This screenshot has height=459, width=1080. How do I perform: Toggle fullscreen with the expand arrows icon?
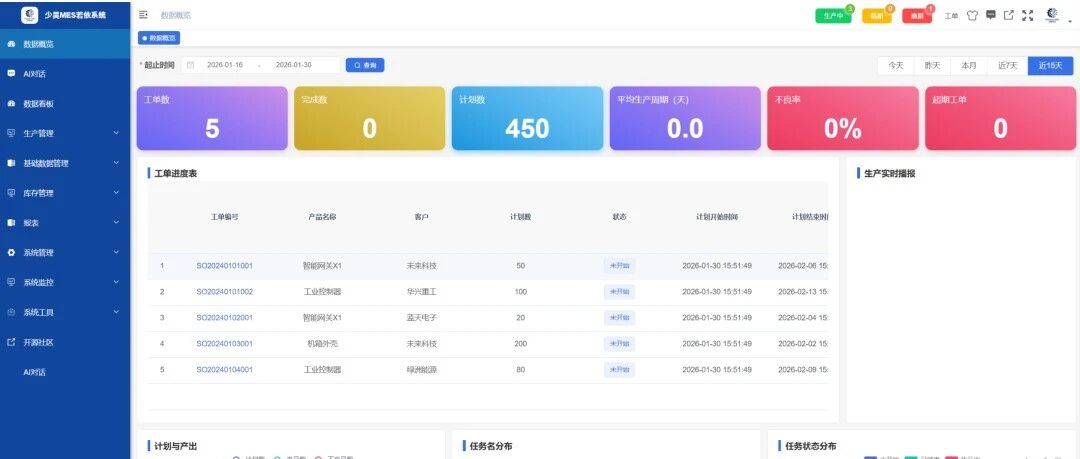coord(1028,14)
